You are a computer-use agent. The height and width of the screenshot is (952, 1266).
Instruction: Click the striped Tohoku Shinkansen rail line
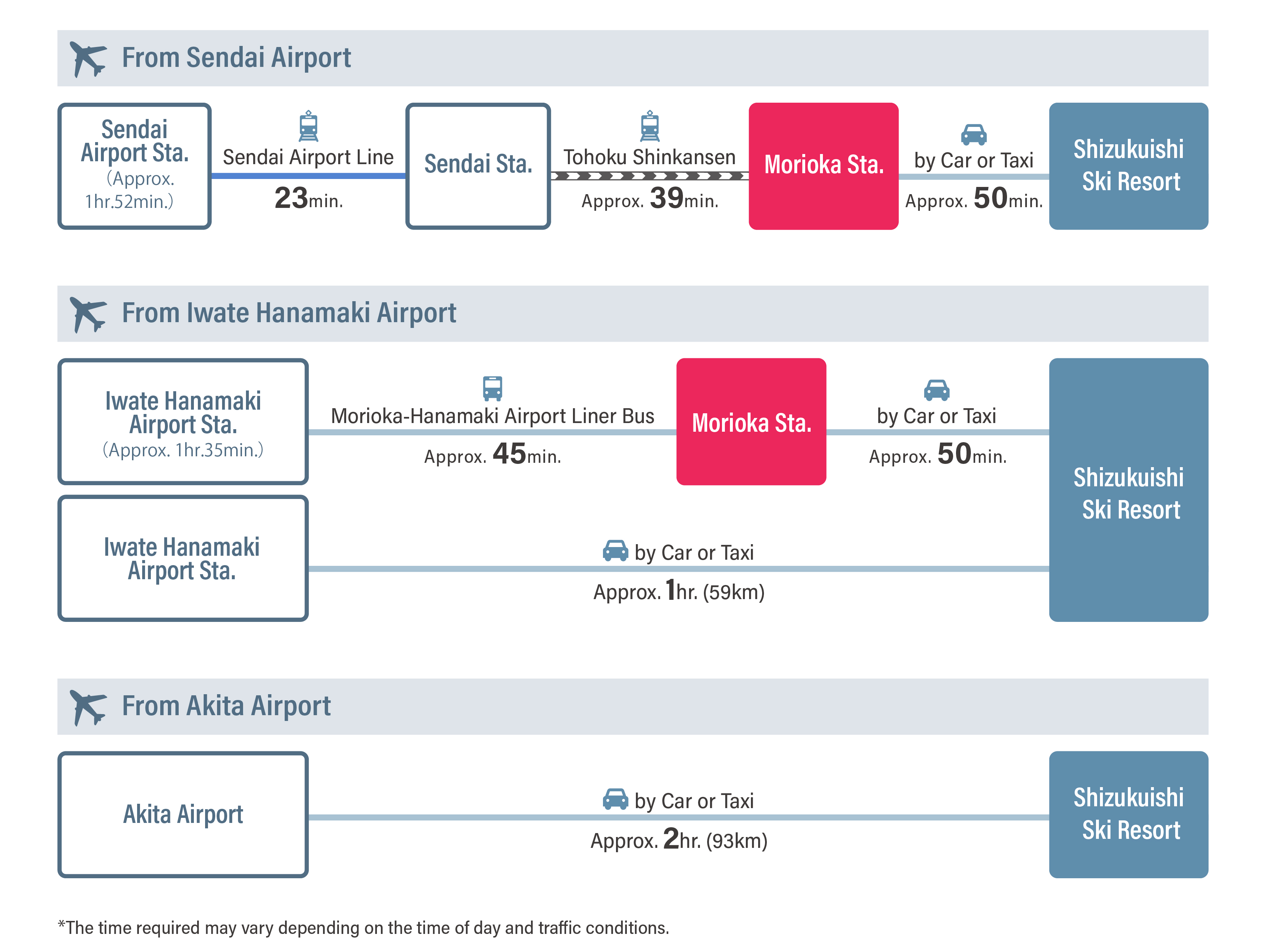(x=650, y=176)
